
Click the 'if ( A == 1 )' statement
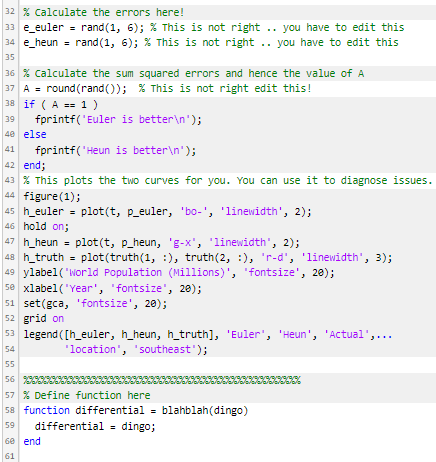[x=61, y=105]
